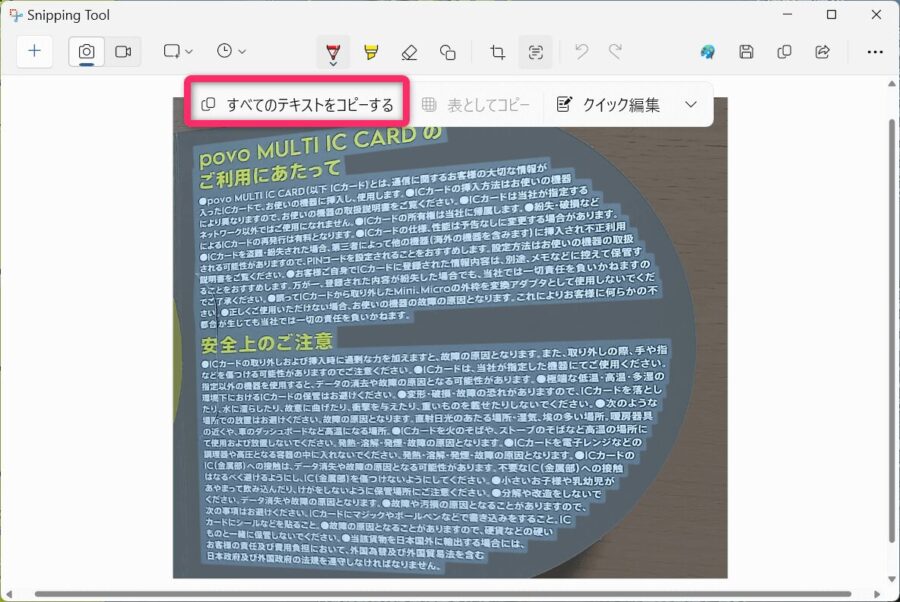
Task: Open the Shapes tool
Action: tap(448, 51)
